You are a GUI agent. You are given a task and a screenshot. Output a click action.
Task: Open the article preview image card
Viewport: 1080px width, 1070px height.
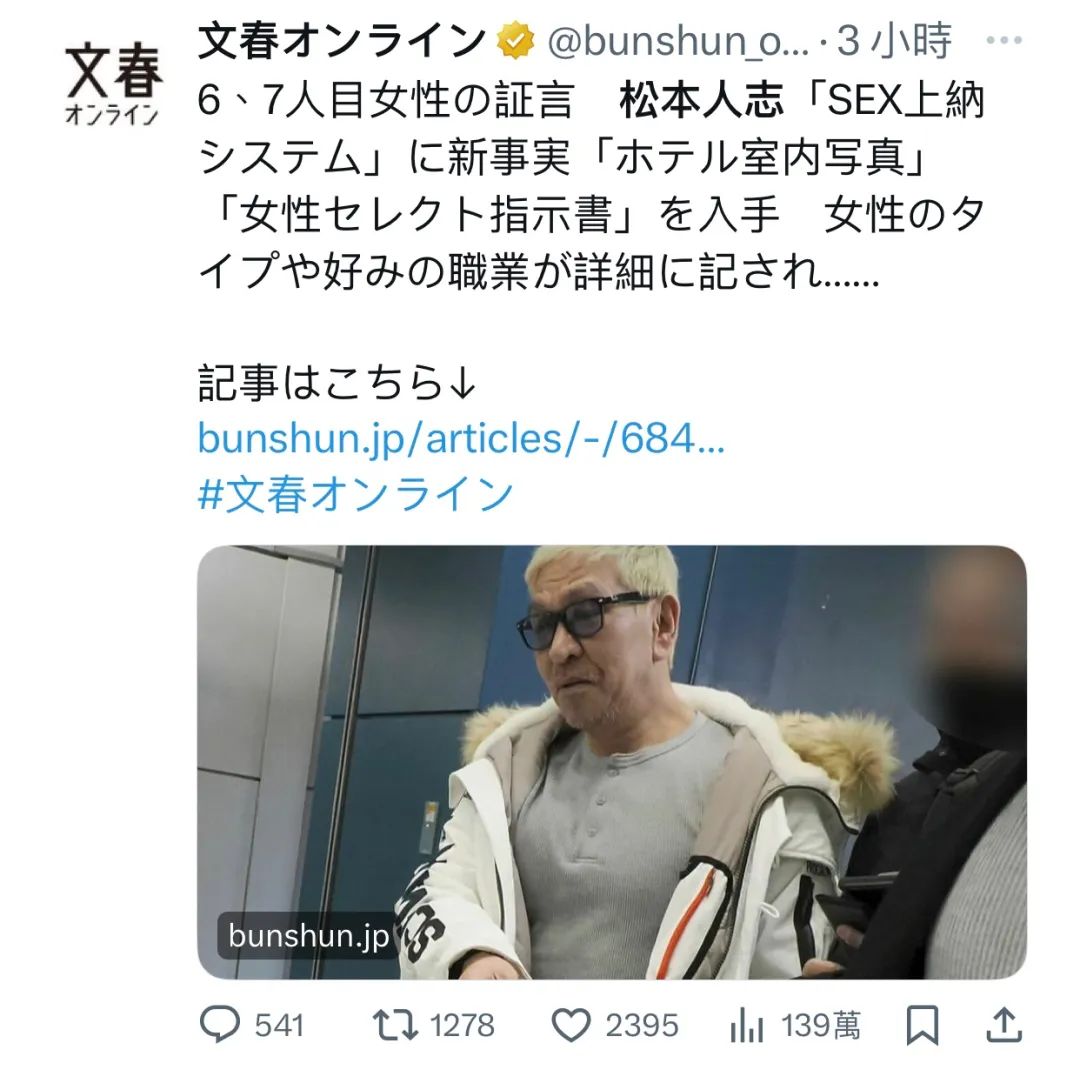(612, 762)
